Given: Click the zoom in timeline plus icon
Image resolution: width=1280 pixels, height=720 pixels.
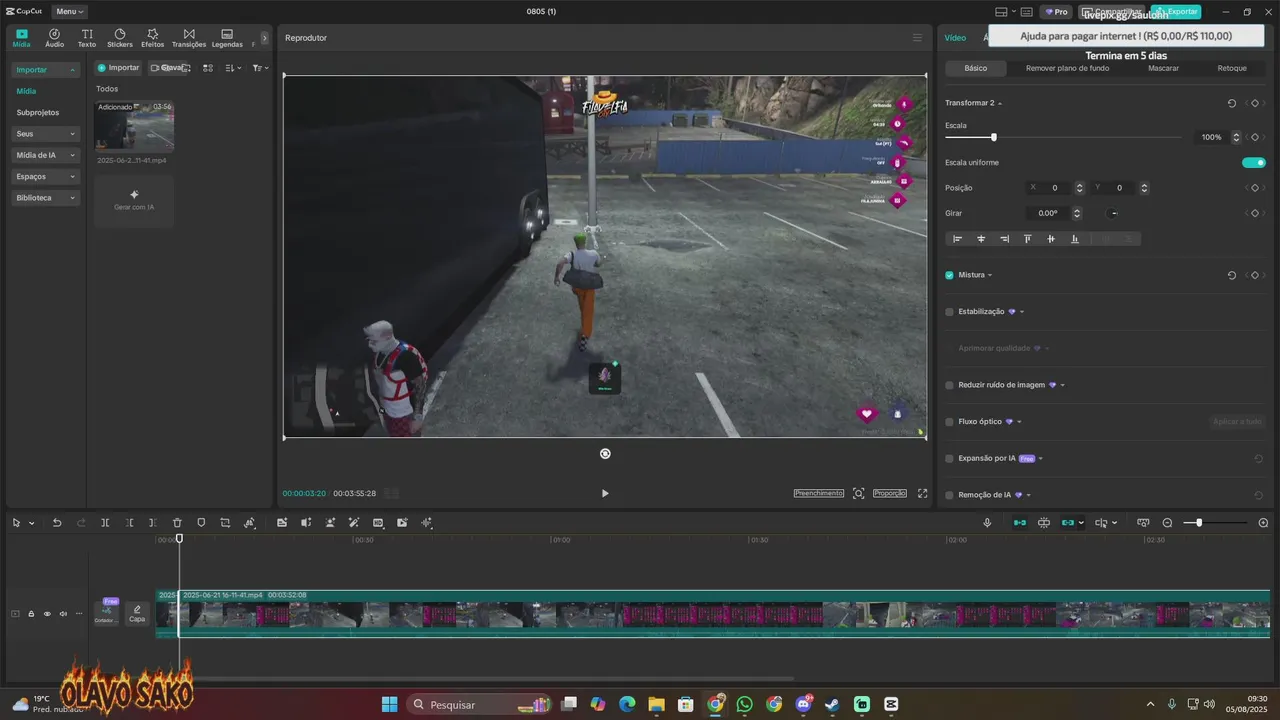Looking at the screenshot, I should coord(1263,523).
